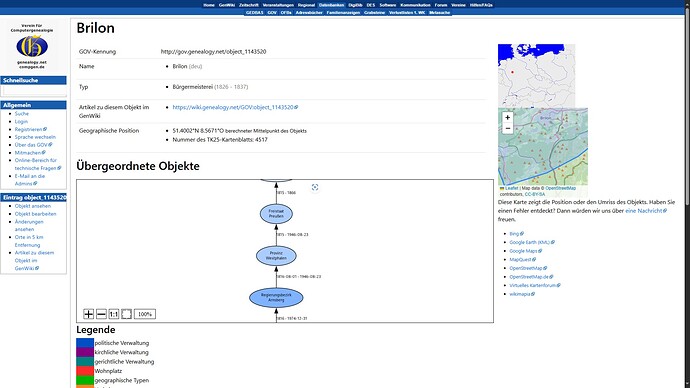The height and width of the screenshot is (388, 690).
Task: Open Online-Bereich für technische Fragen link
Action: (38, 164)
